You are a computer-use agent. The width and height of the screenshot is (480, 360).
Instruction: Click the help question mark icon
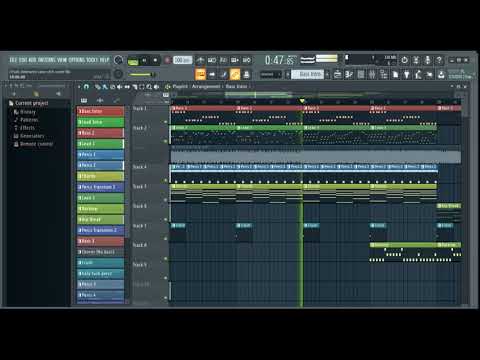439,60
